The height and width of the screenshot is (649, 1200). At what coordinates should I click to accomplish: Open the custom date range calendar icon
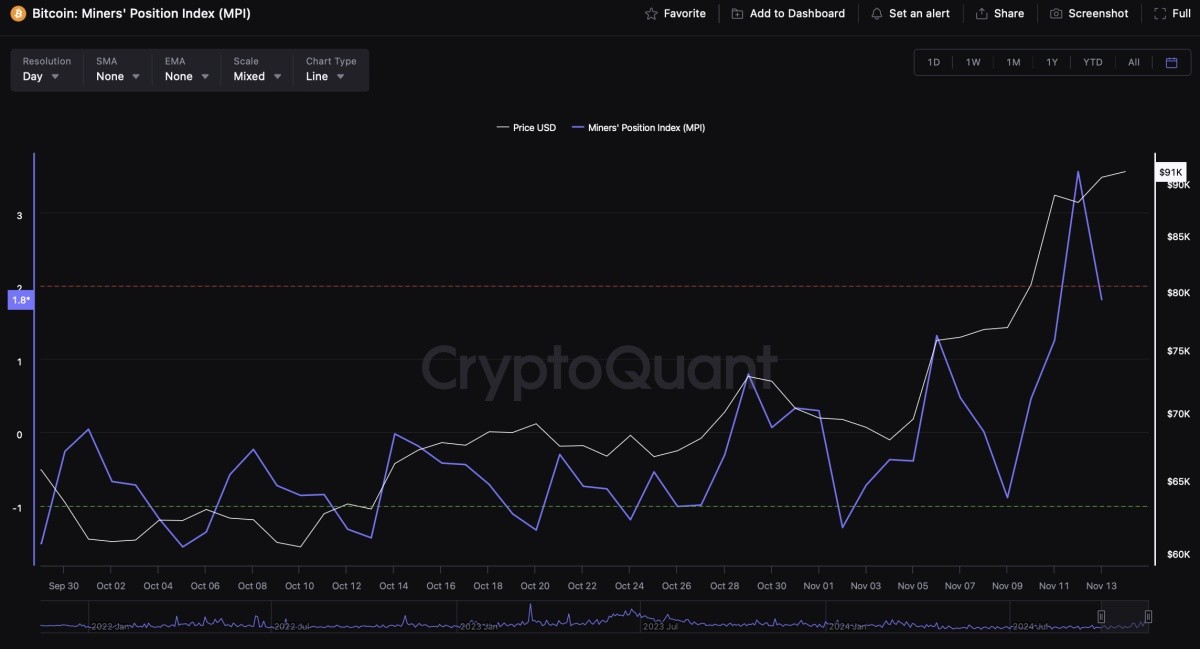(x=1173, y=61)
